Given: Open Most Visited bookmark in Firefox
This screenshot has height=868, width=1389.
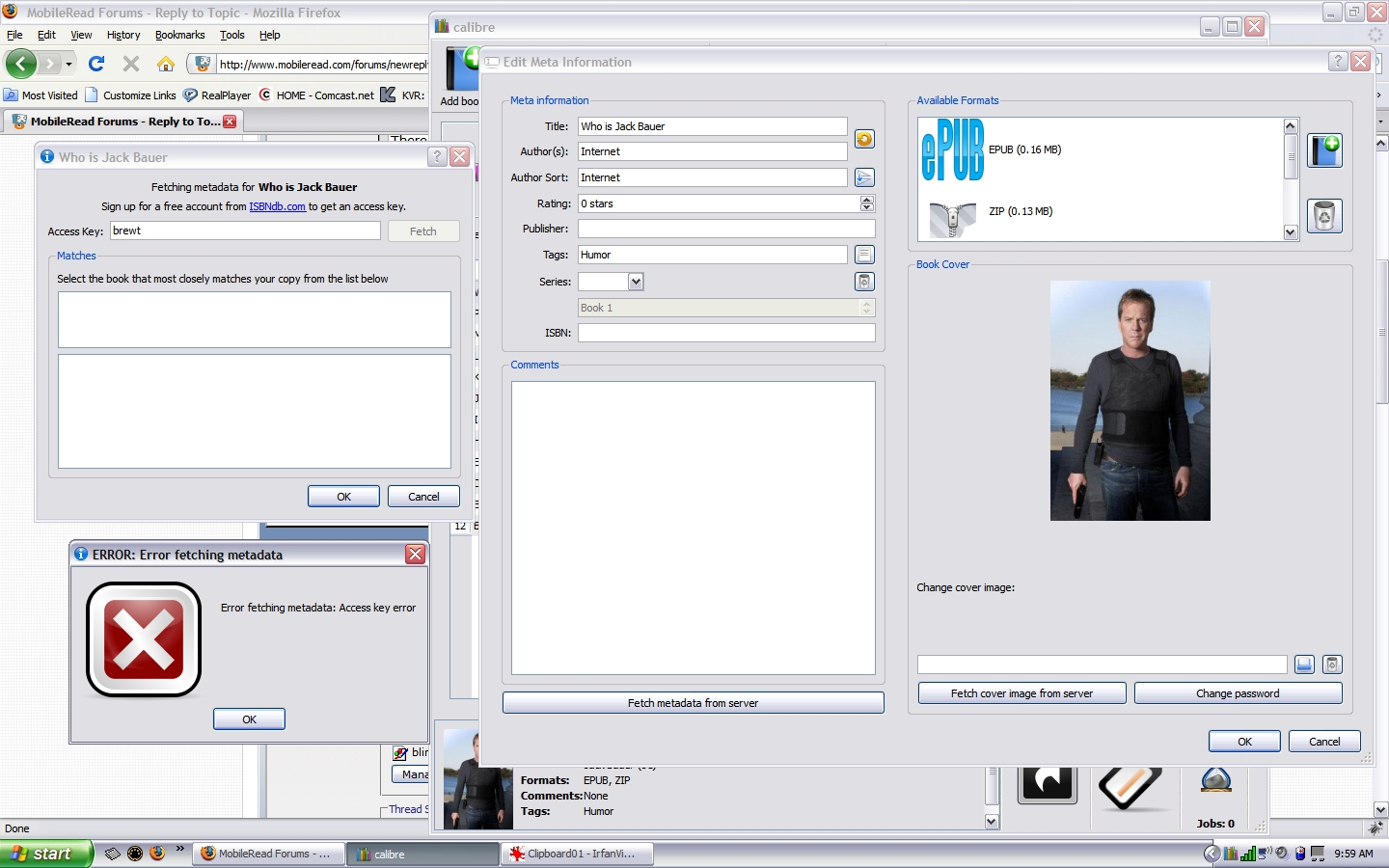Looking at the screenshot, I should tap(41, 95).
